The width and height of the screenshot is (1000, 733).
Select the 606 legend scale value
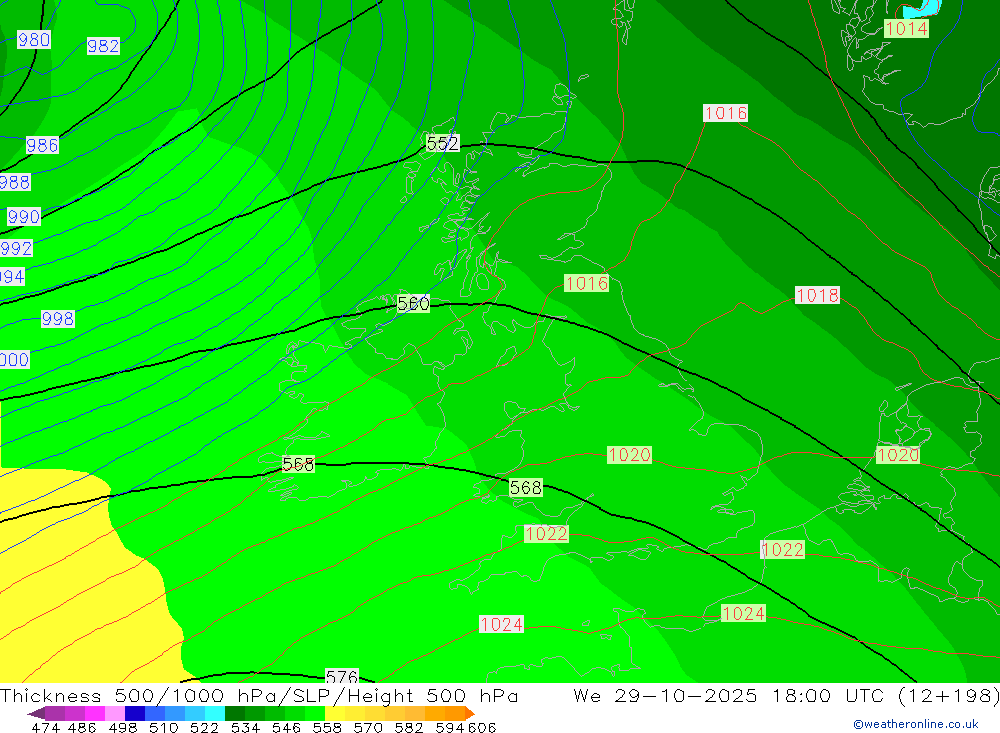pos(482,727)
